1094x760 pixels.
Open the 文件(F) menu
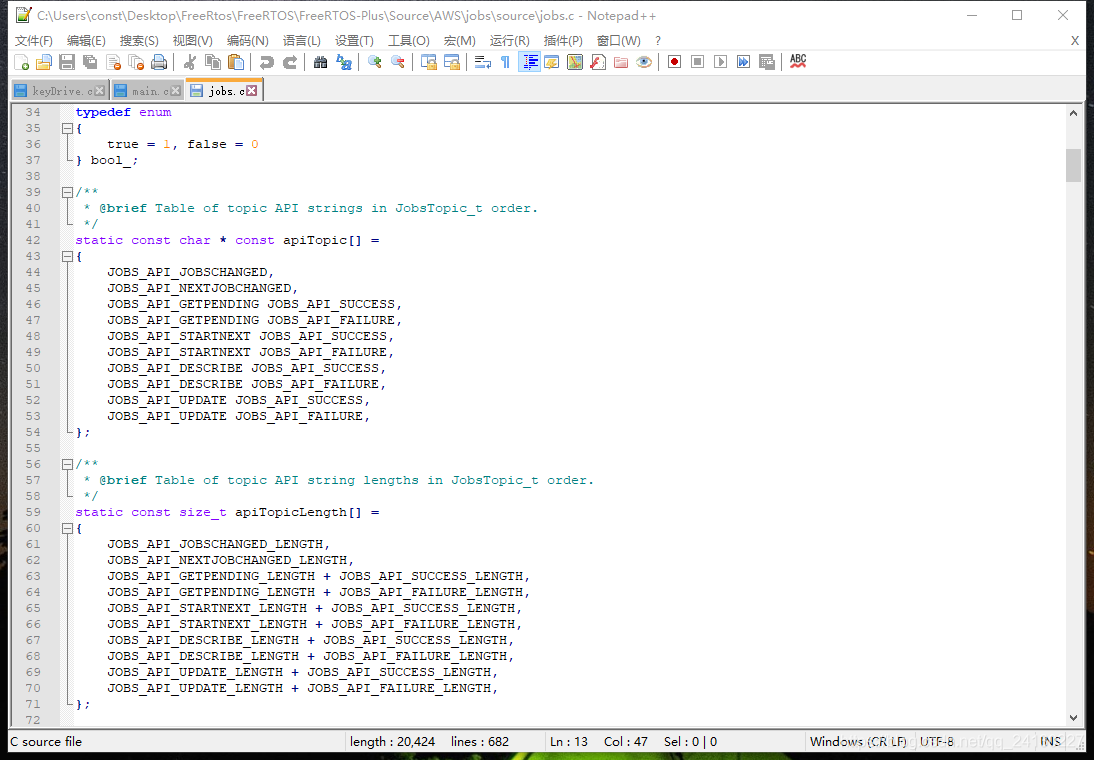point(33,40)
